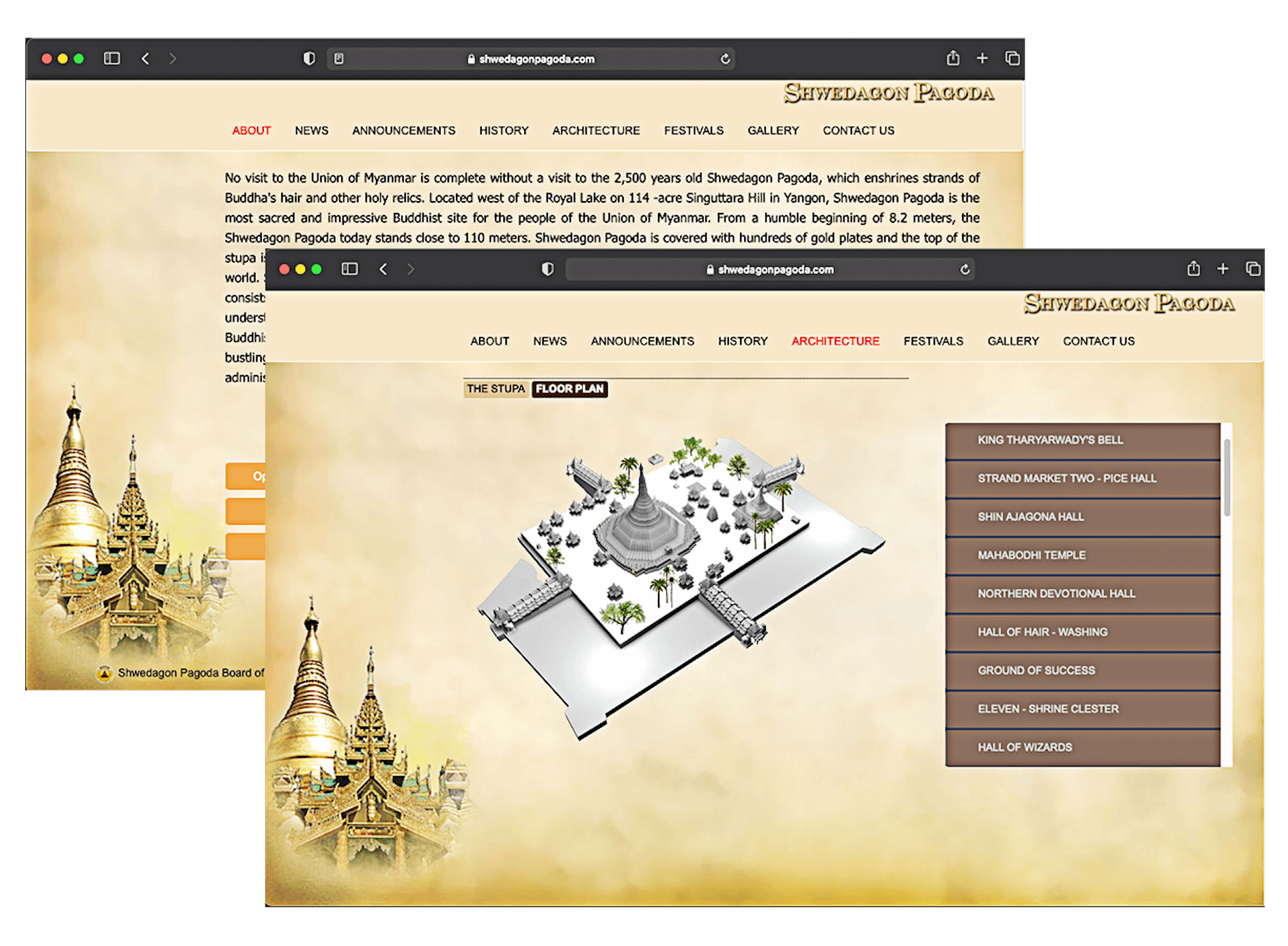The height and width of the screenshot is (946, 1288).
Task: Open GALLERY in front window navigation
Action: (1013, 341)
